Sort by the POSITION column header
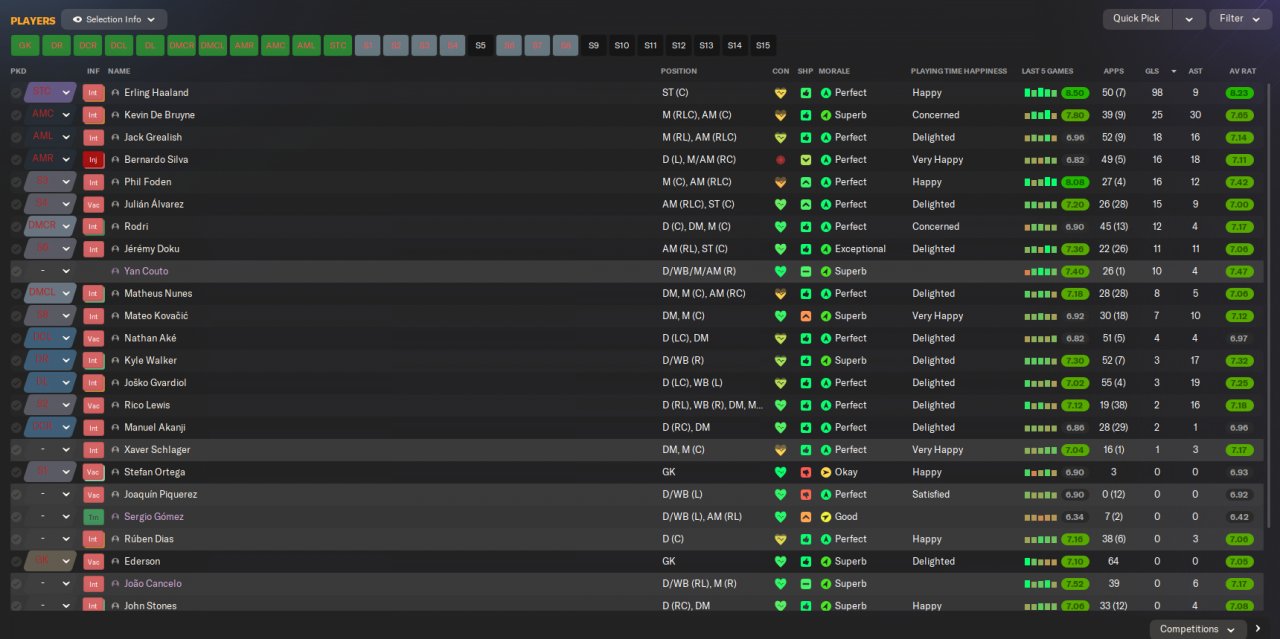Image resolution: width=1280 pixels, height=639 pixels. pos(679,71)
